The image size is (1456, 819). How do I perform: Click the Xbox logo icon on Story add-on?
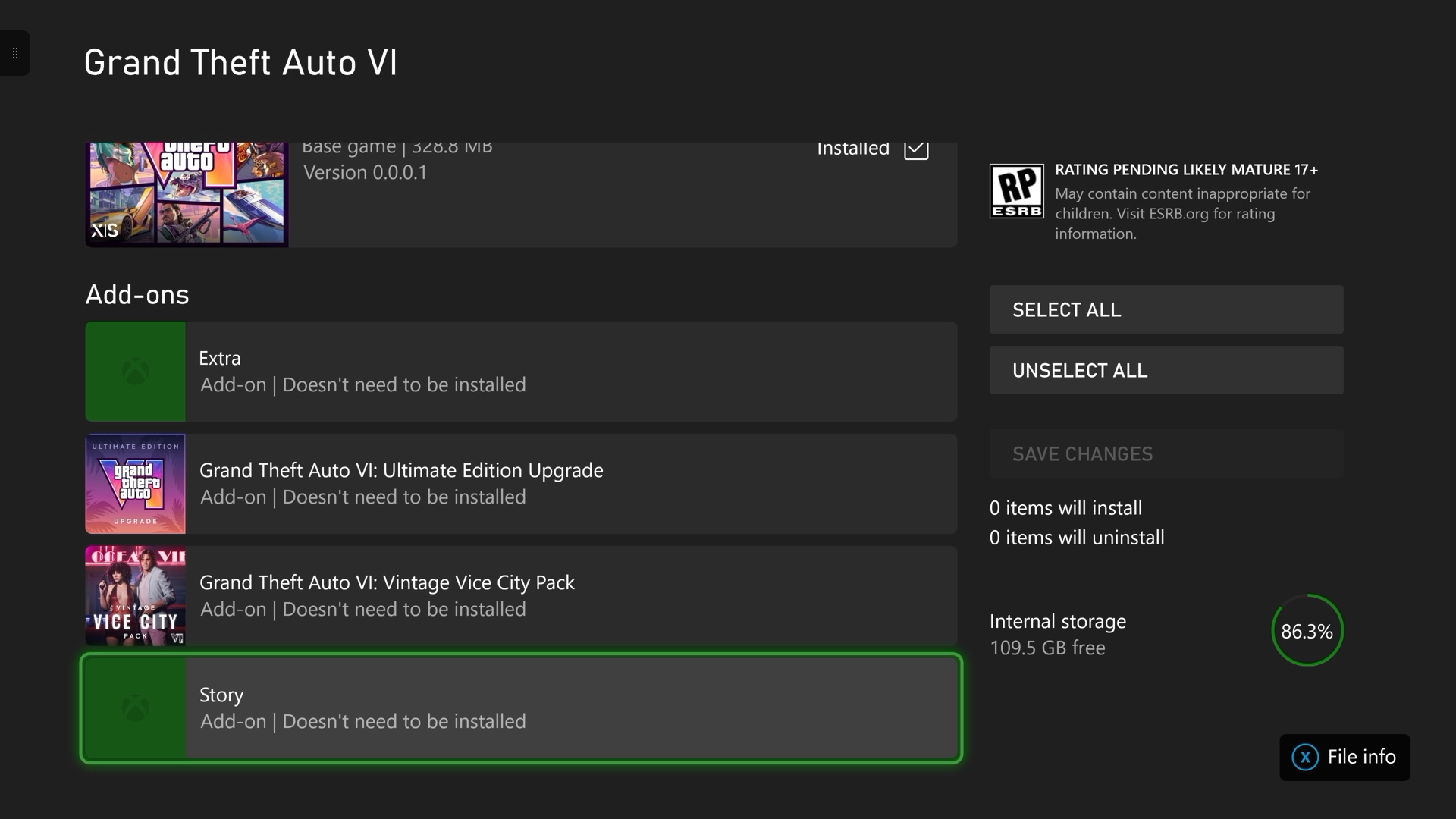135,708
